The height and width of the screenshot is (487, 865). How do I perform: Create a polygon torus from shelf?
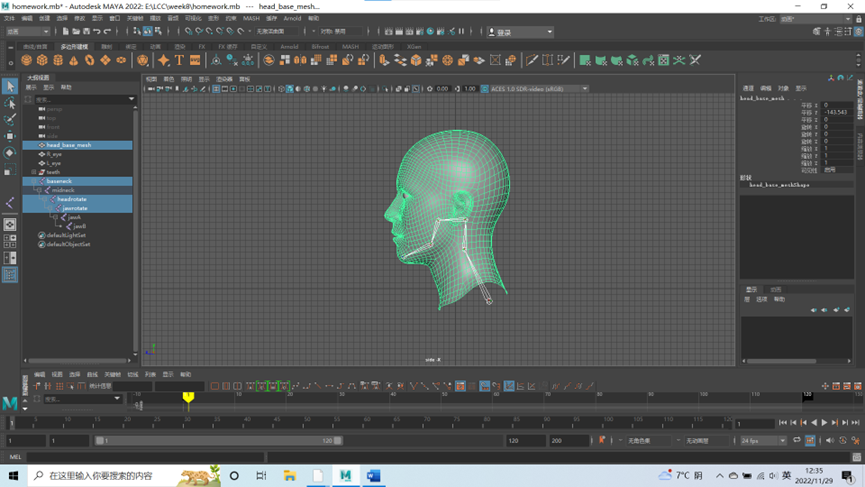89,60
